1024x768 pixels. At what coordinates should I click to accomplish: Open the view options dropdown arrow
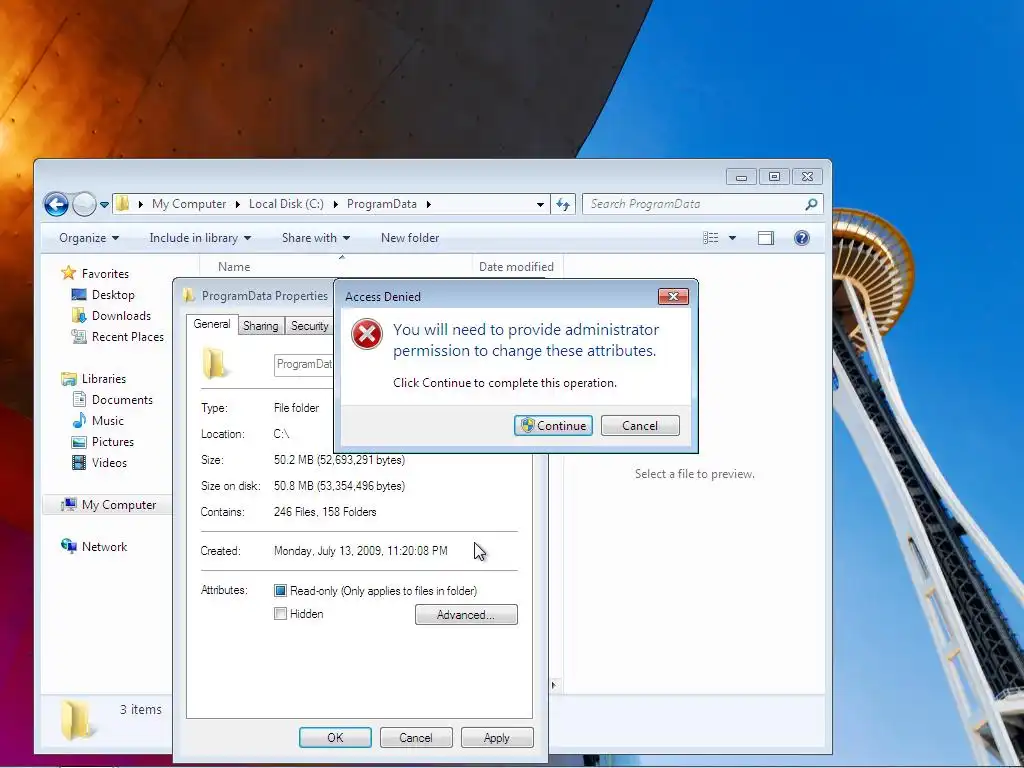(732, 238)
